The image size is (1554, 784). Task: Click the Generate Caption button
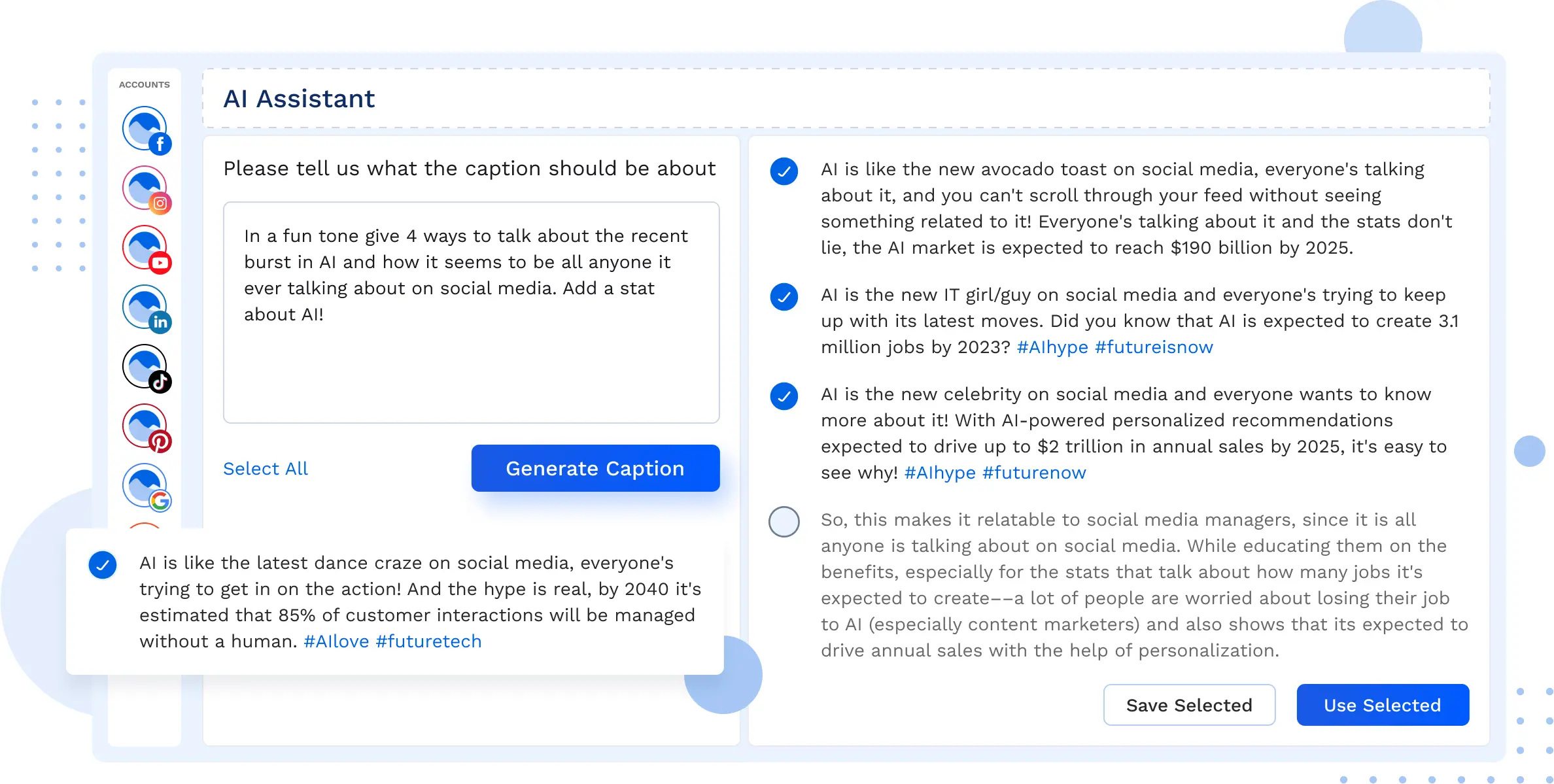coord(595,468)
